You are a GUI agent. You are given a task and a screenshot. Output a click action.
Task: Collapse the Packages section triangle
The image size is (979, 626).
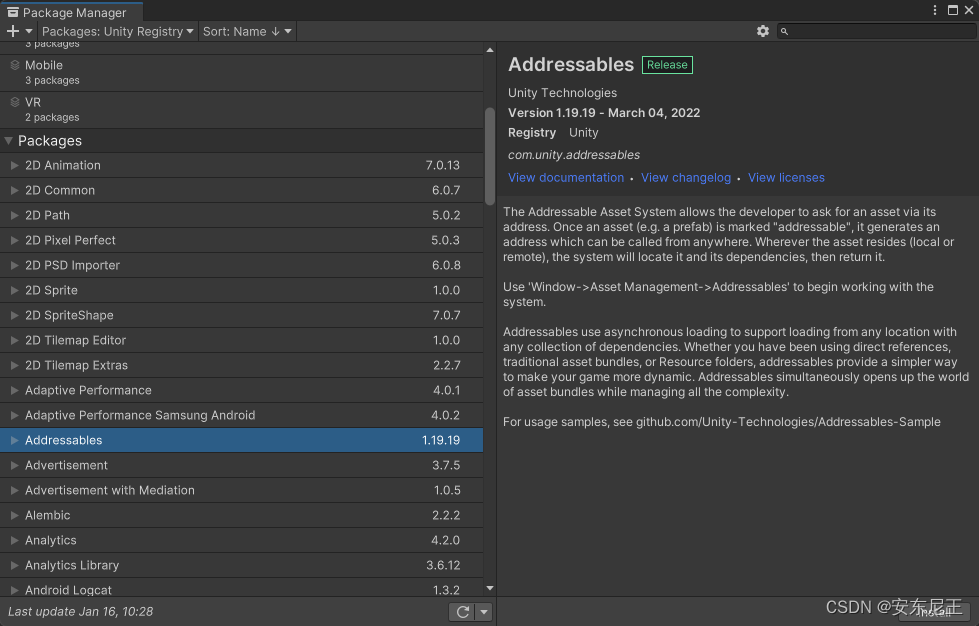9,141
